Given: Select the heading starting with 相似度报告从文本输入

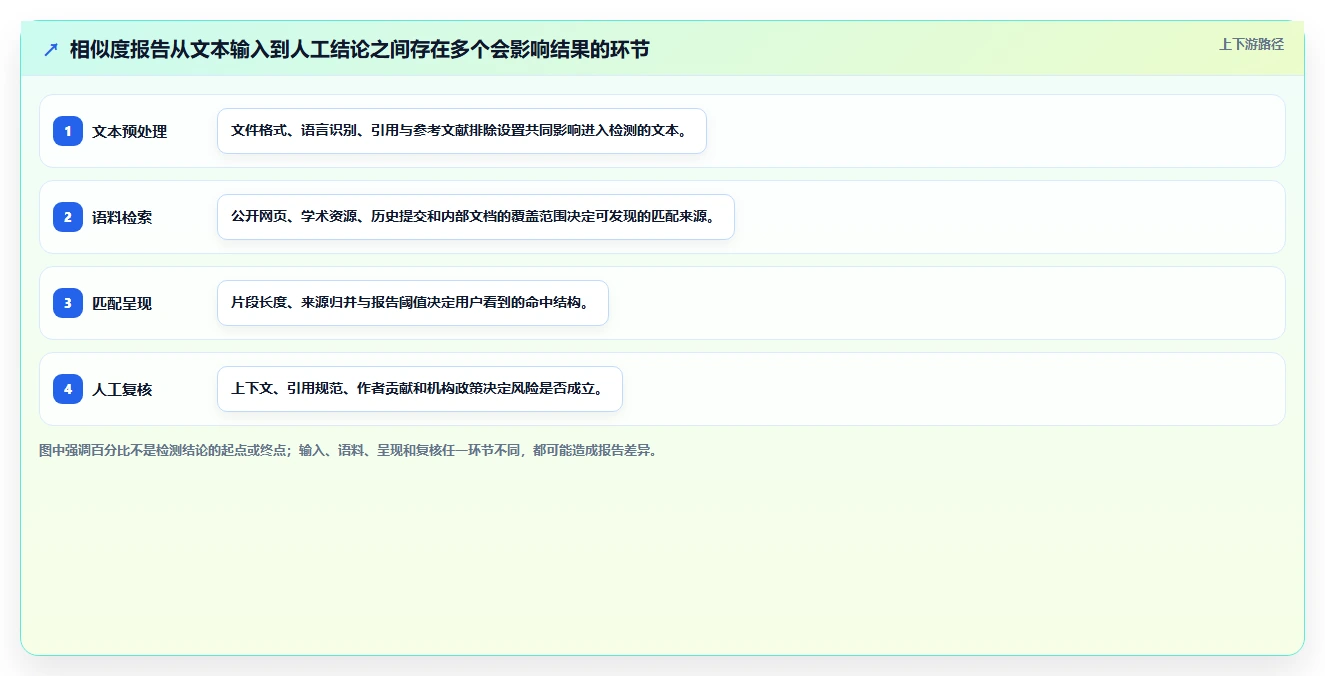Looking at the screenshot, I should click(360, 49).
